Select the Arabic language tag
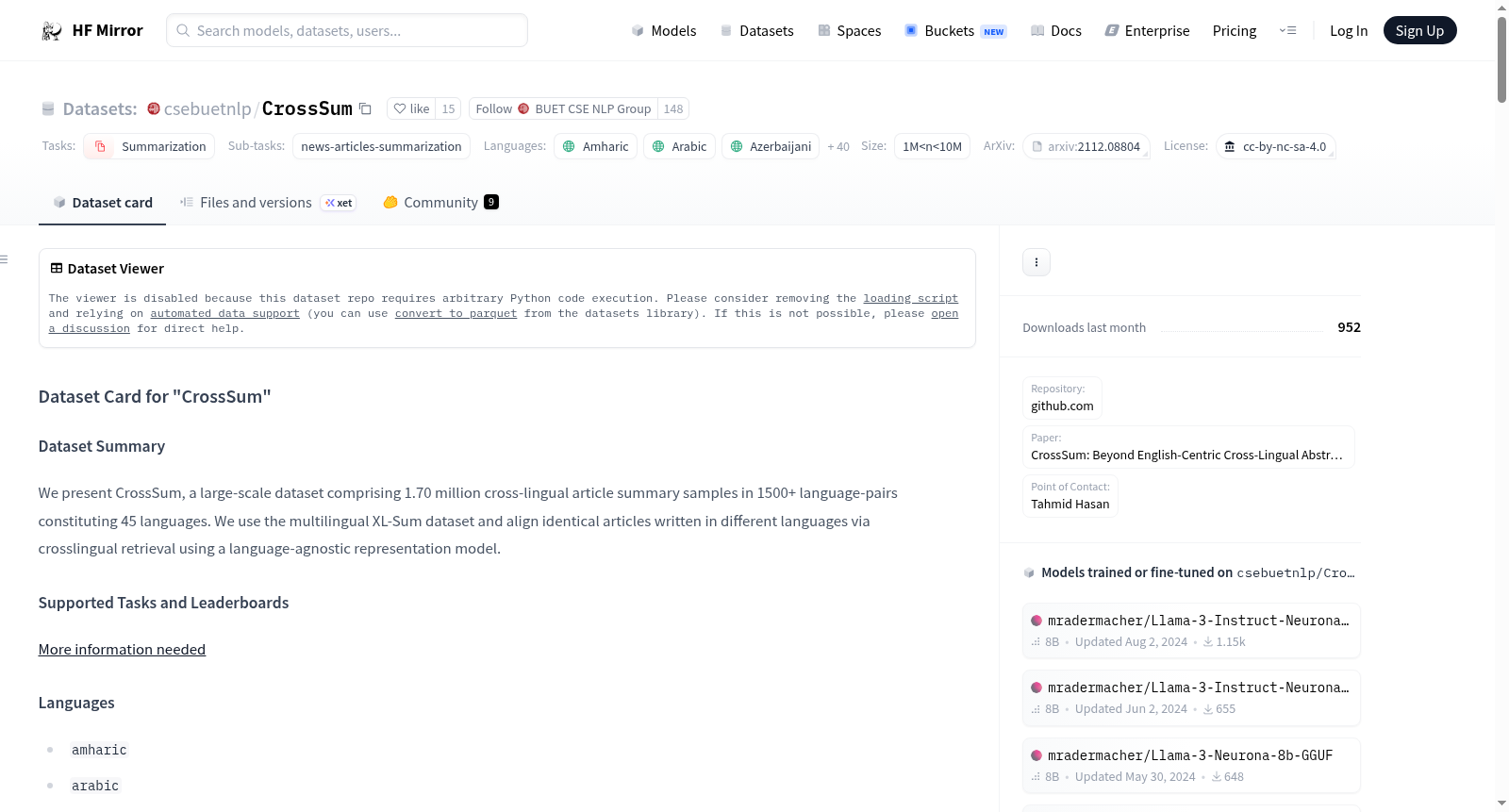Screen dimensions: 1509x812 pyautogui.click(x=679, y=146)
